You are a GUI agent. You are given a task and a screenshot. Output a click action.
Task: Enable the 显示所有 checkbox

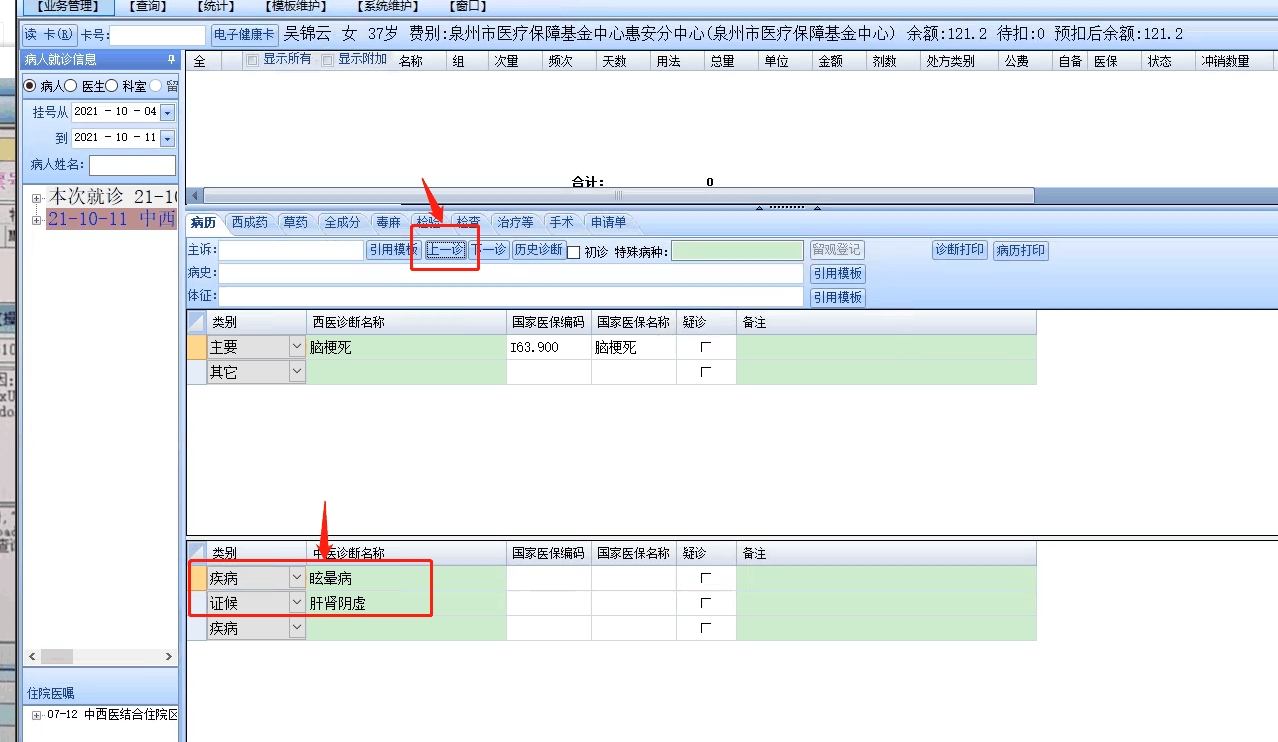click(x=253, y=61)
